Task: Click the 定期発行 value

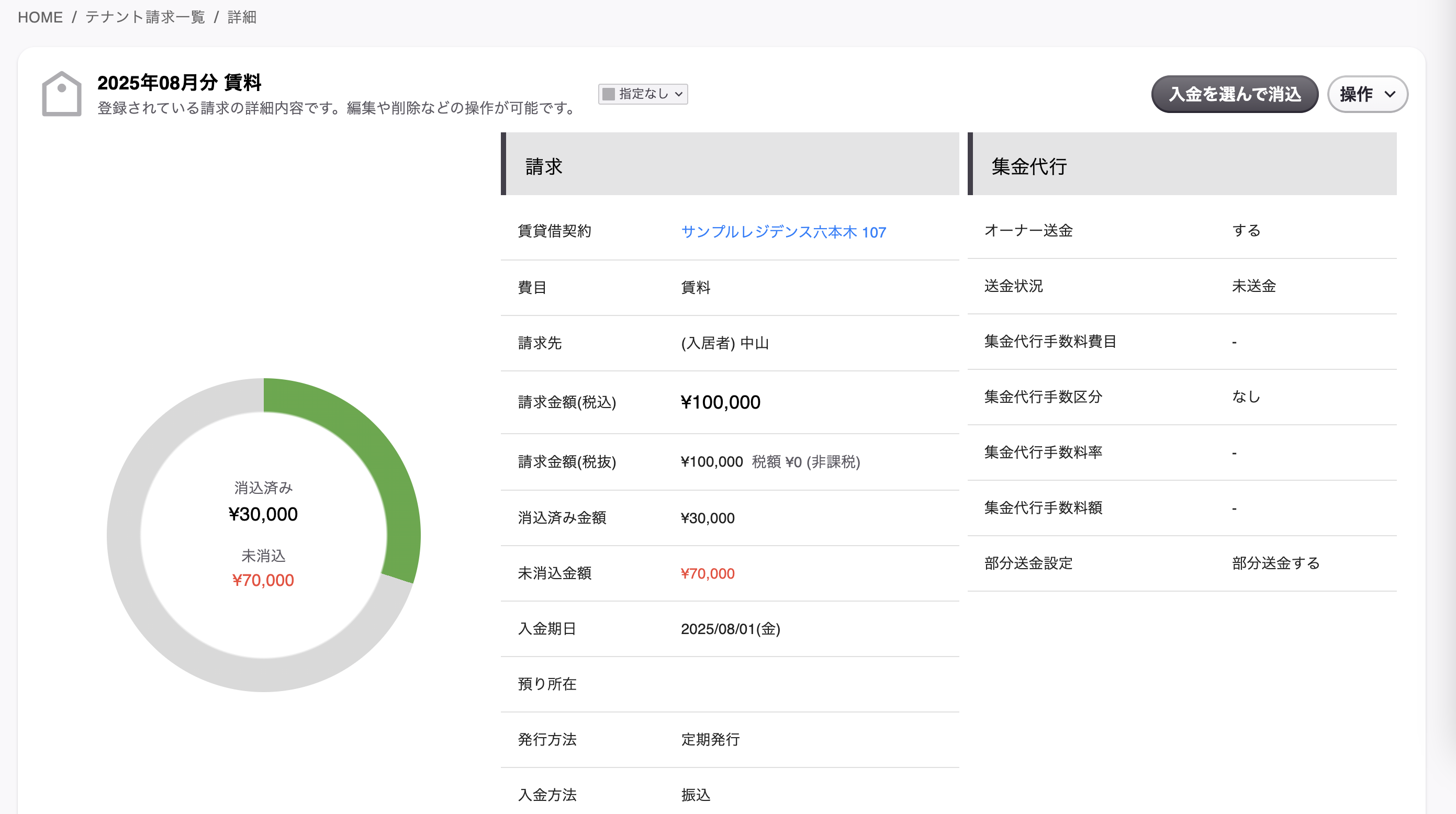Action: (x=710, y=739)
